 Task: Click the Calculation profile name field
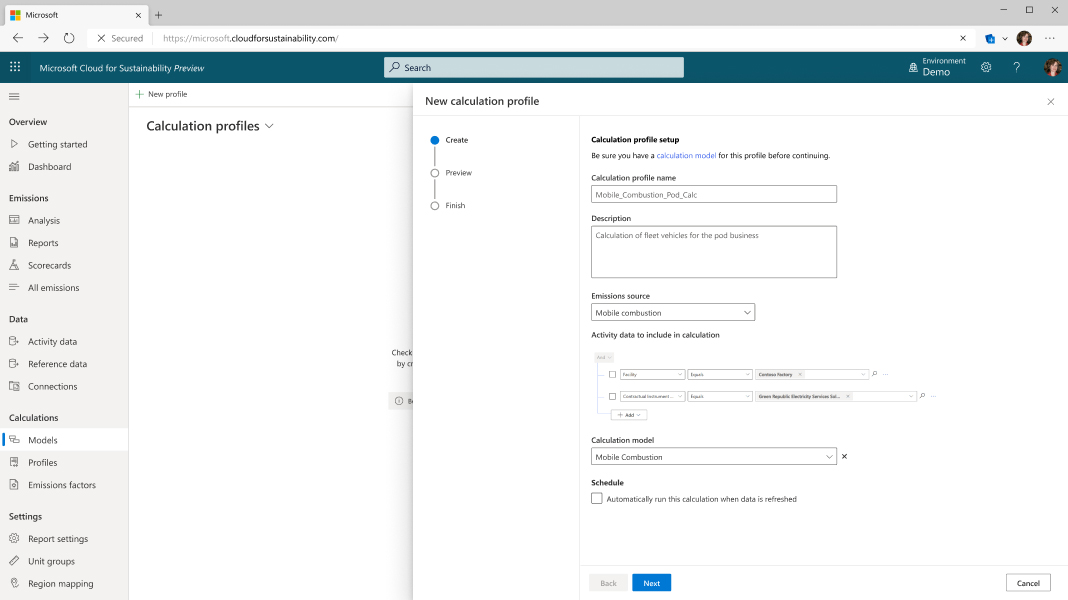714,194
